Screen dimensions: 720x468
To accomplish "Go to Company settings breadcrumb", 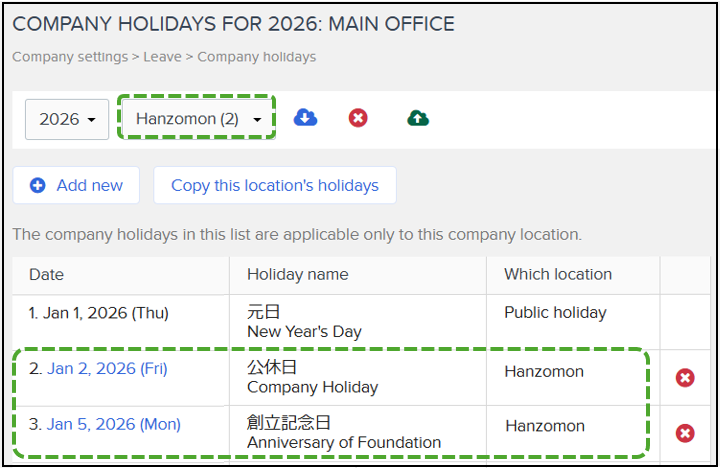I will (70, 57).
